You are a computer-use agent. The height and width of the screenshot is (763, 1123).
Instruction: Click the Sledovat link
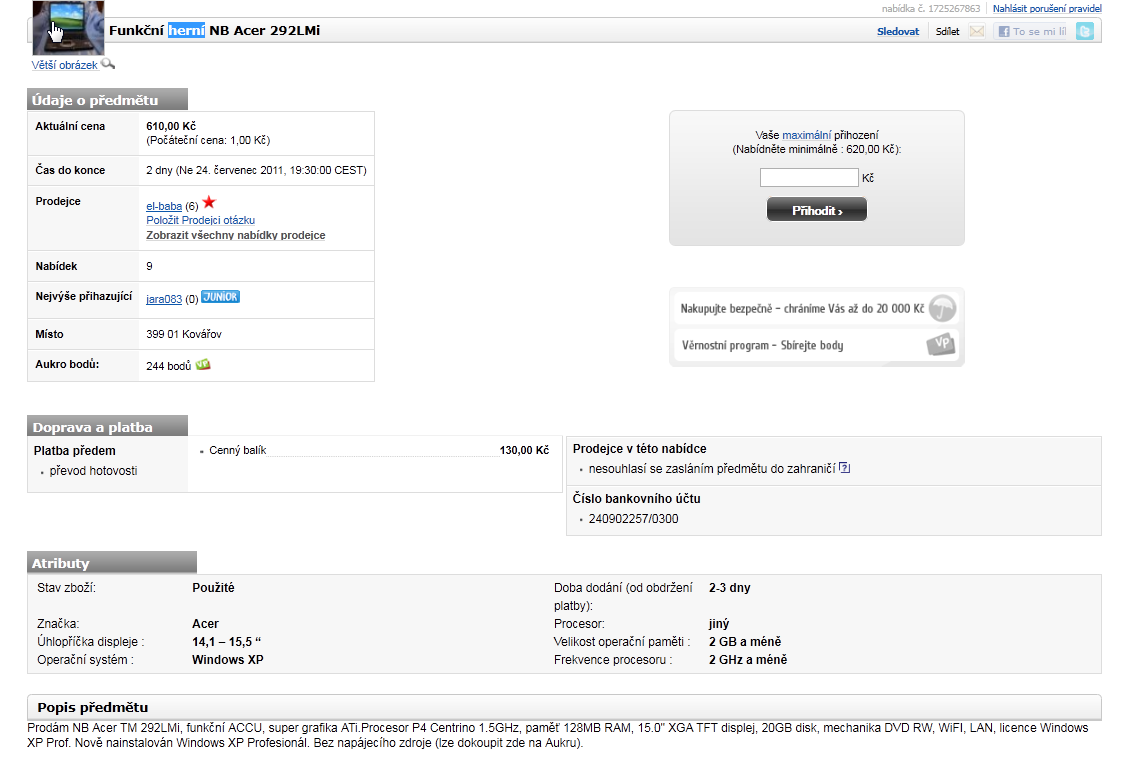[898, 32]
